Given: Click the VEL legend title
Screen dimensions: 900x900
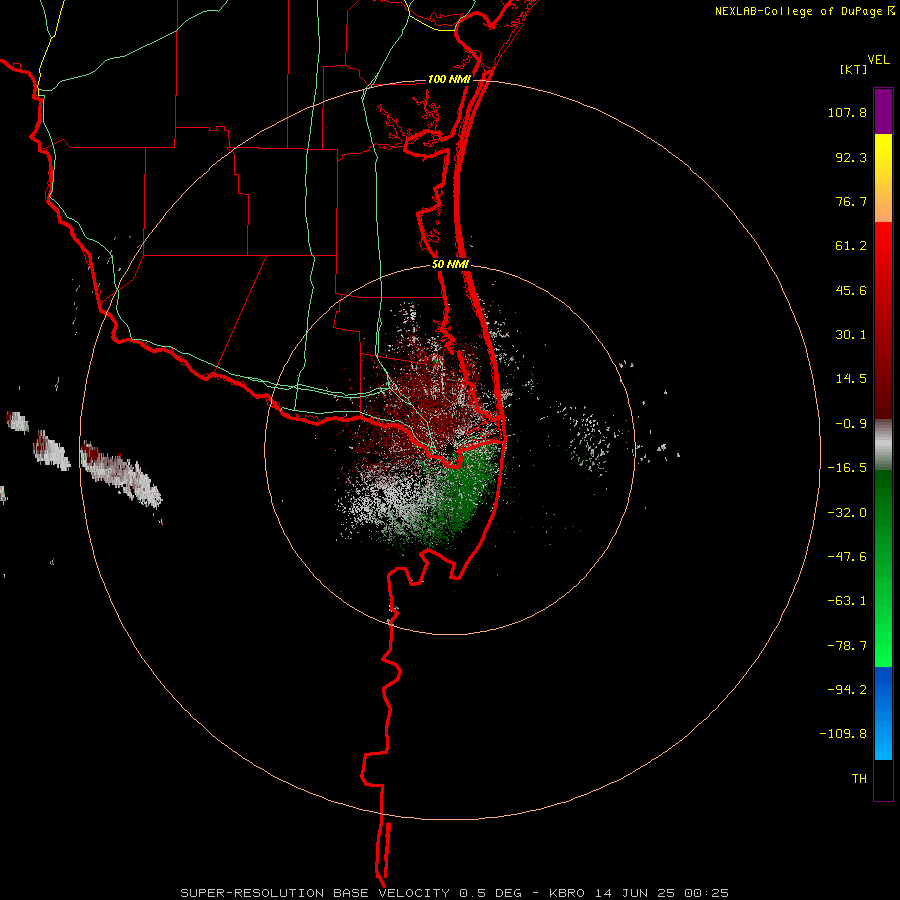Looking at the screenshot, I should pyautogui.click(x=878, y=60).
